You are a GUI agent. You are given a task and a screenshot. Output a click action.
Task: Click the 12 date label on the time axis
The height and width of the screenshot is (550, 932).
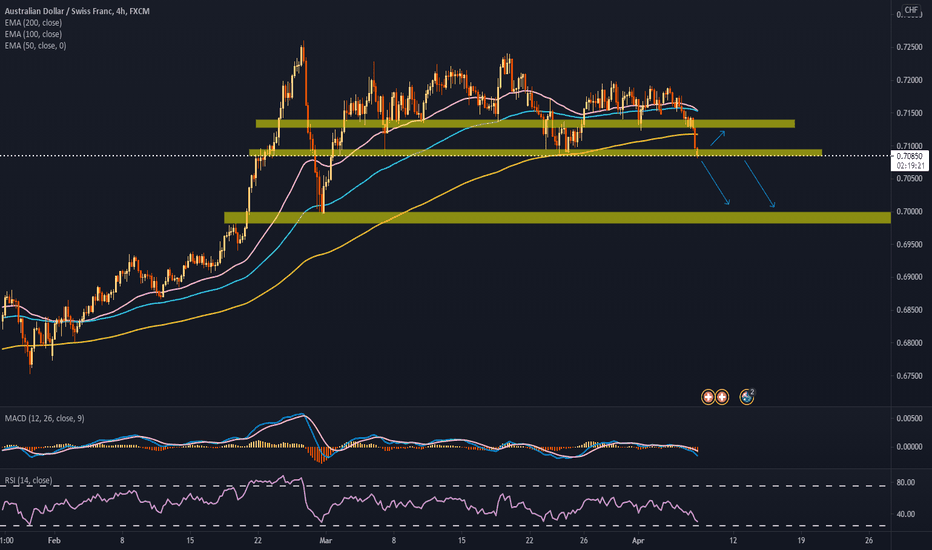pos(733,540)
